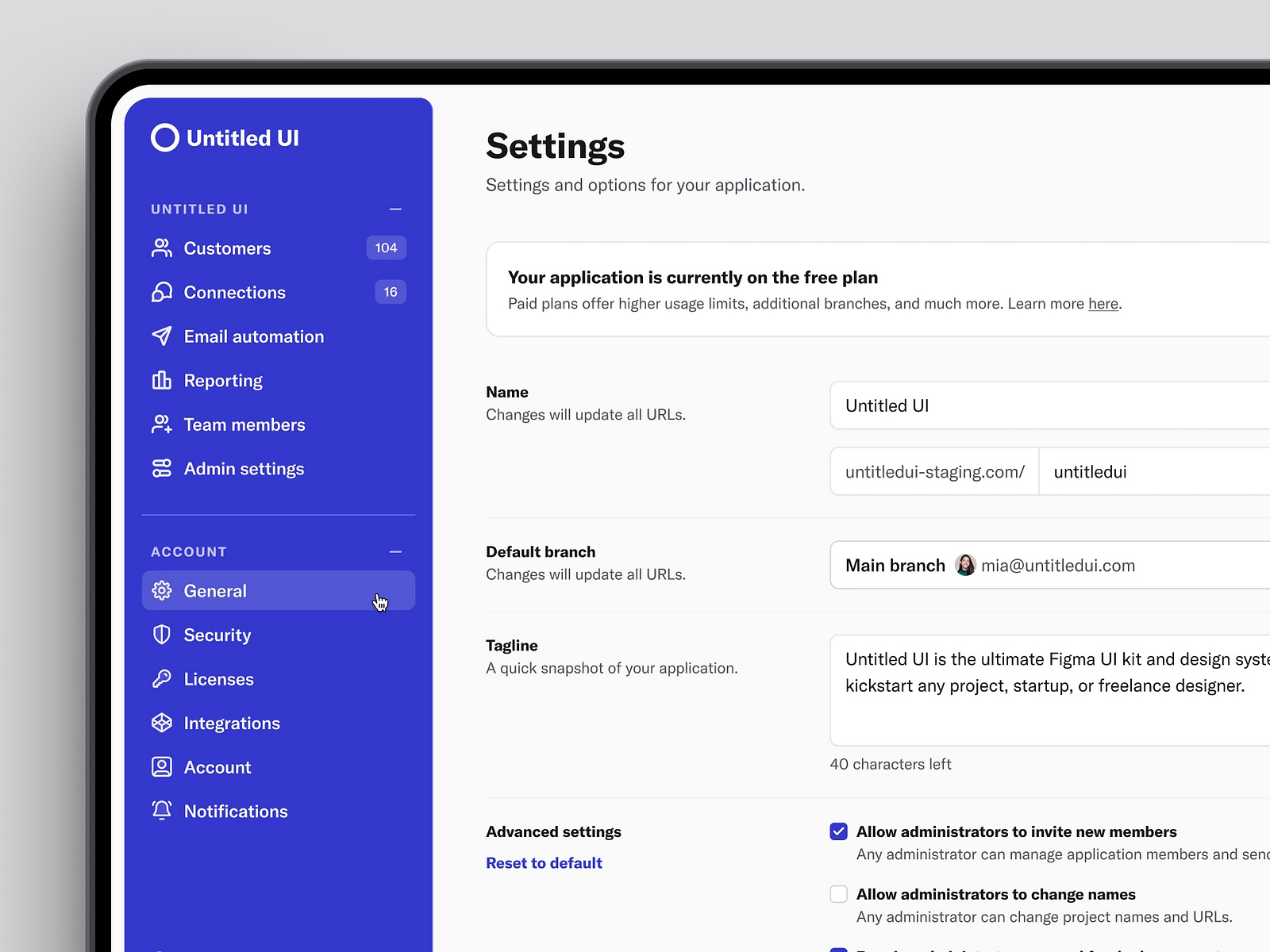Select the Customers icon in the sidebar
The width and height of the screenshot is (1270, 952).
[162, 248]
